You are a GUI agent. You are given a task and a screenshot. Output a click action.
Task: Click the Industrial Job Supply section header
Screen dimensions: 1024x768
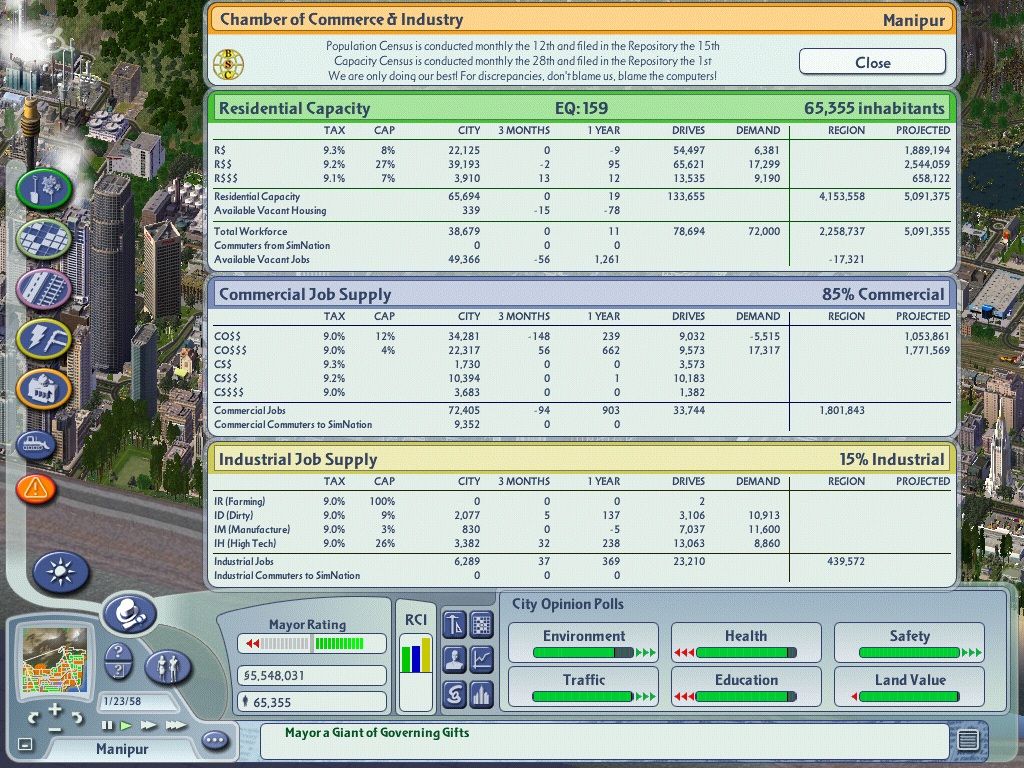click(582, 460)
